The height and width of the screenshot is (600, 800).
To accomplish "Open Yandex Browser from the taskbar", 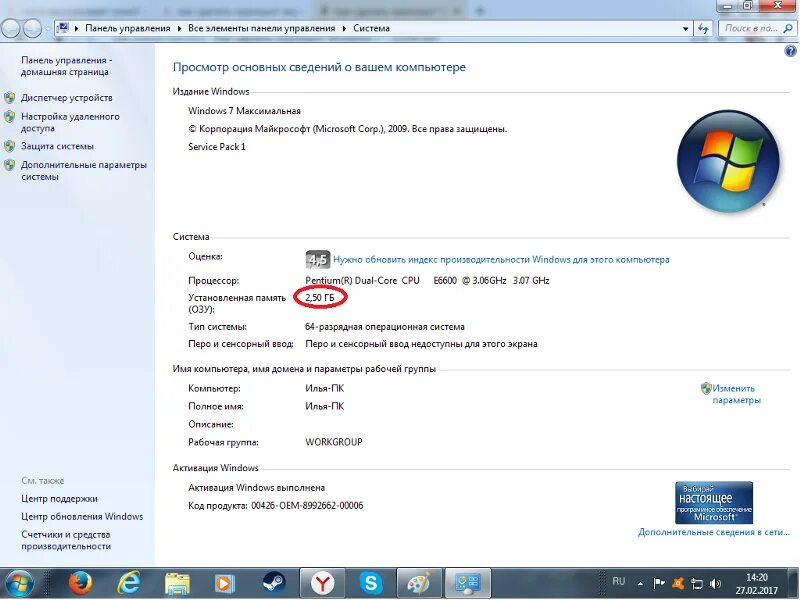I will 322,583.
